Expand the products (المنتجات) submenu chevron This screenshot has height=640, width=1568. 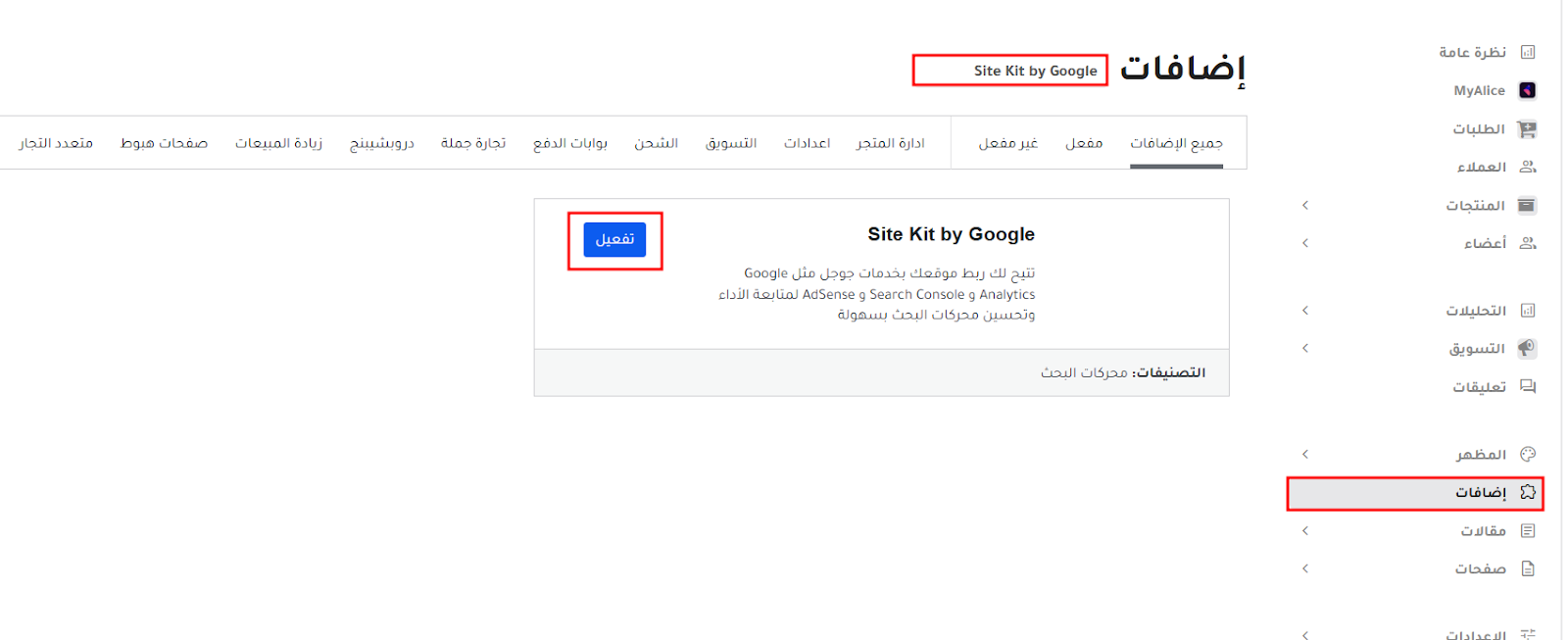[x=1305, y=205]
